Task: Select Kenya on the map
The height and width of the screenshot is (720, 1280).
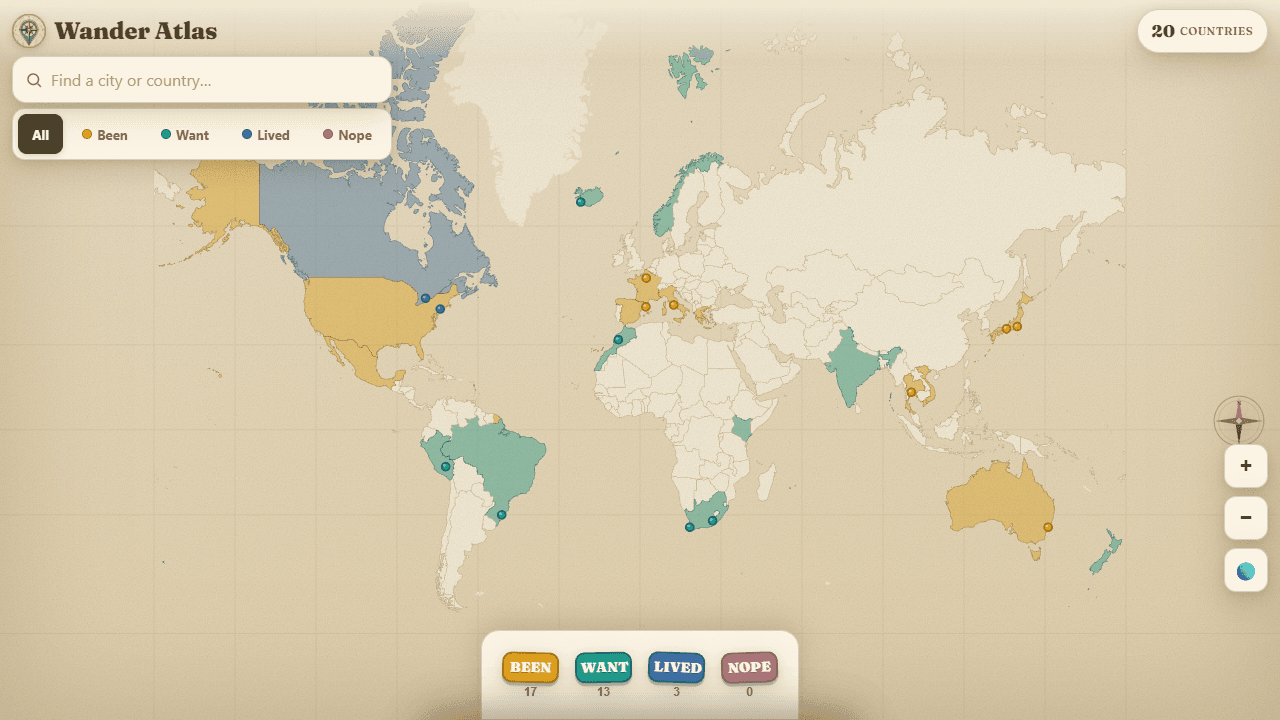Action: click(741, 429)
